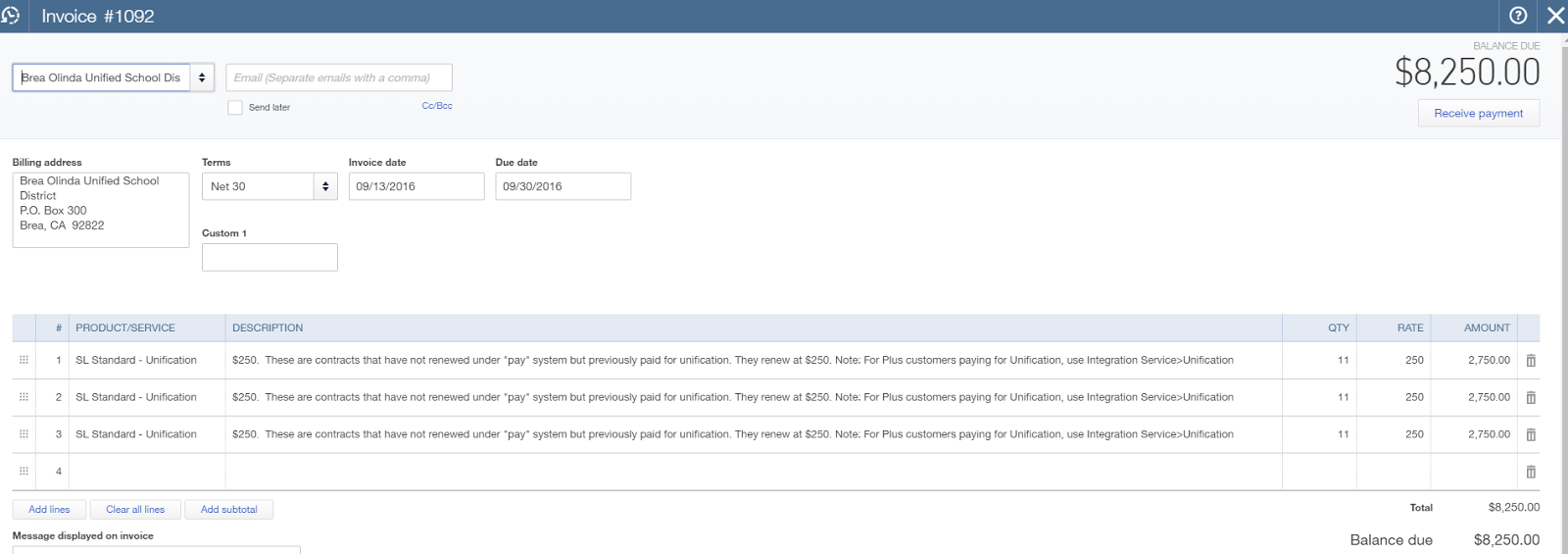
Task: Open the Cc/Bcc link
Action: coord(437,106)
